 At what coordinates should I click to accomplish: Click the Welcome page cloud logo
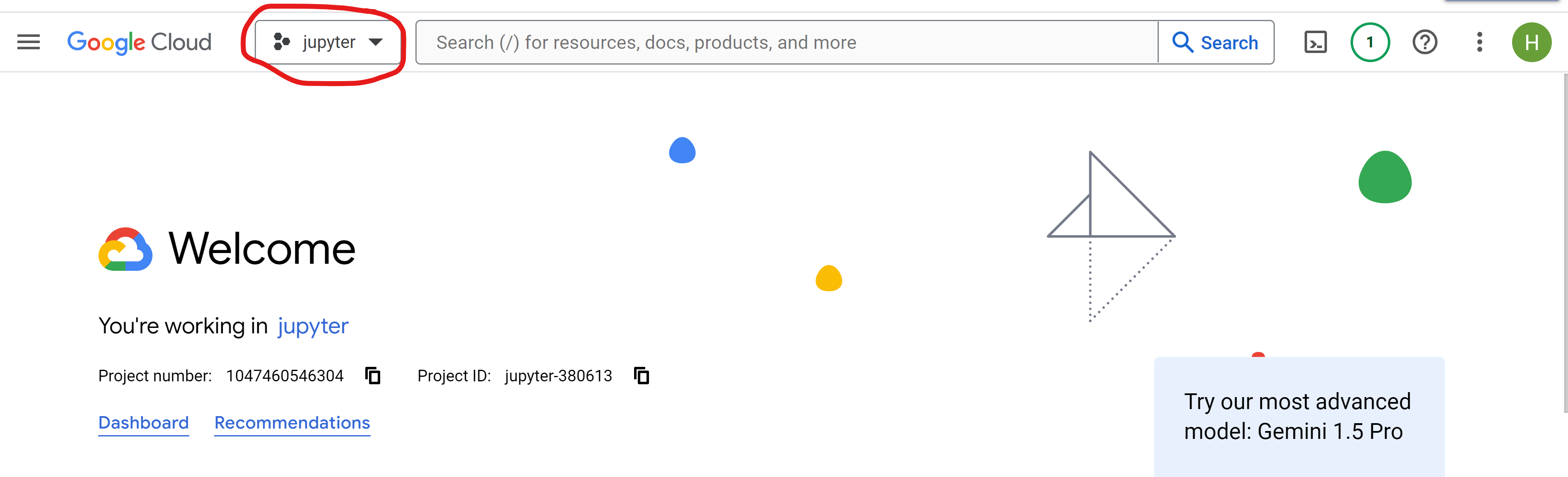coord(125,249)
